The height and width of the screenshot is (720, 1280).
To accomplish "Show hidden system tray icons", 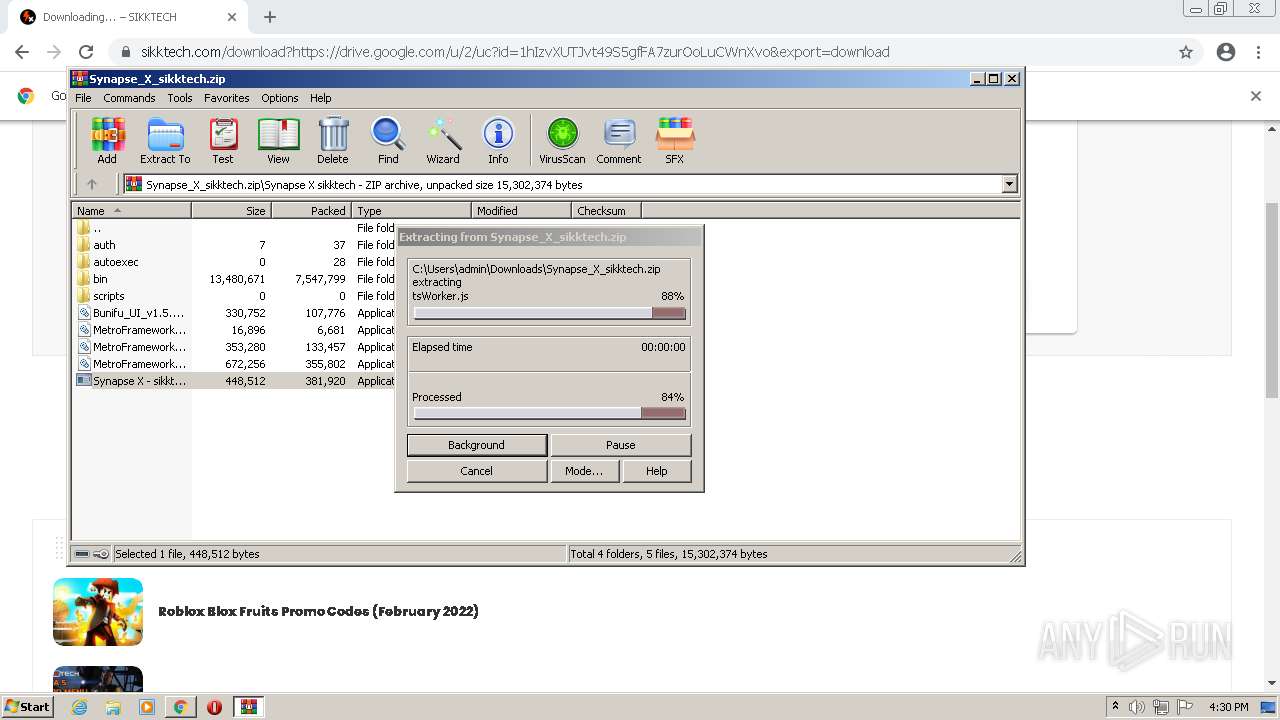I will coord(1115,707).
